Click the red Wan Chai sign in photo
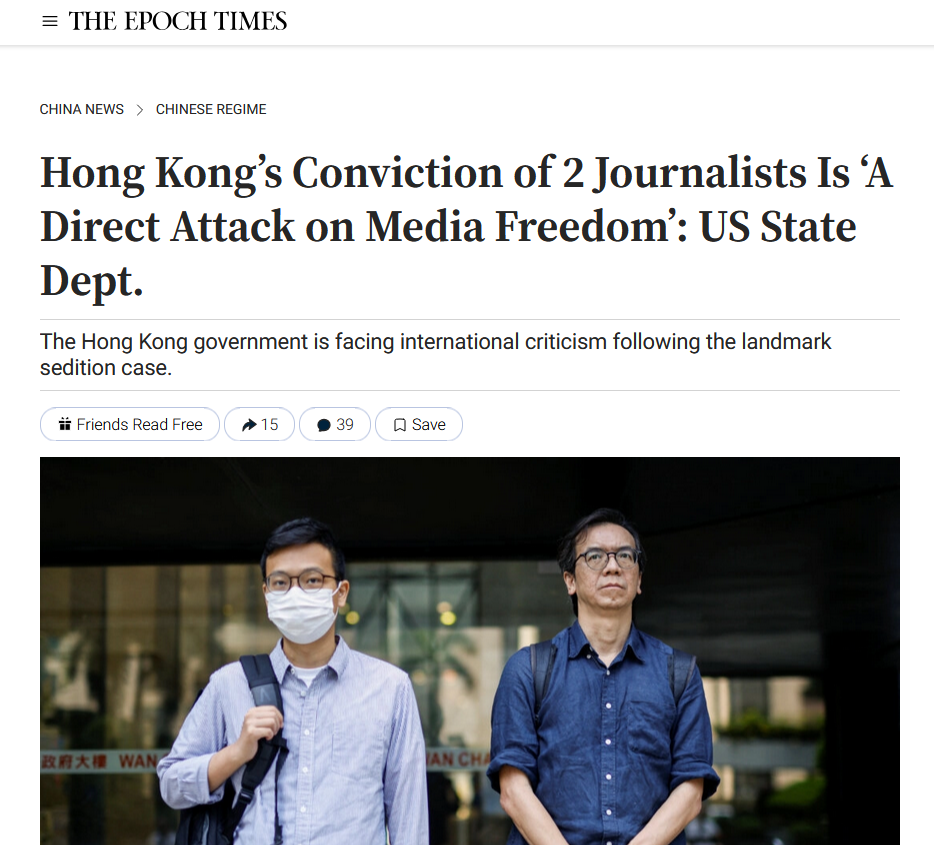This screenshot has height=845, width=934. point(98,762)
